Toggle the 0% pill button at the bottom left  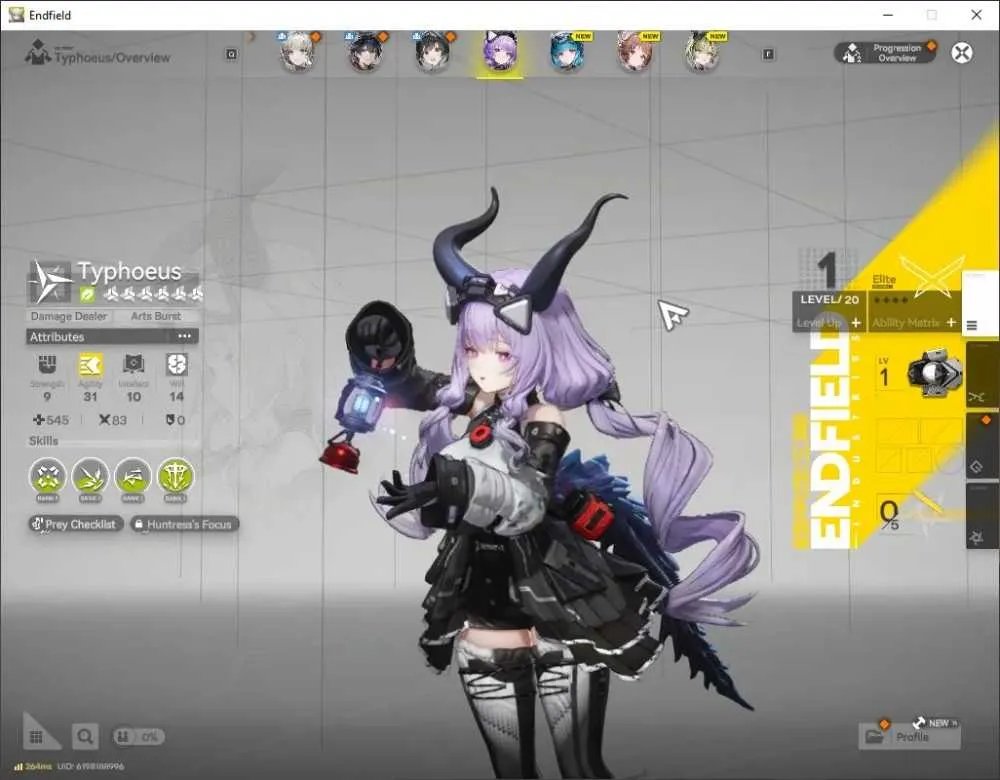tap(138, 737)
